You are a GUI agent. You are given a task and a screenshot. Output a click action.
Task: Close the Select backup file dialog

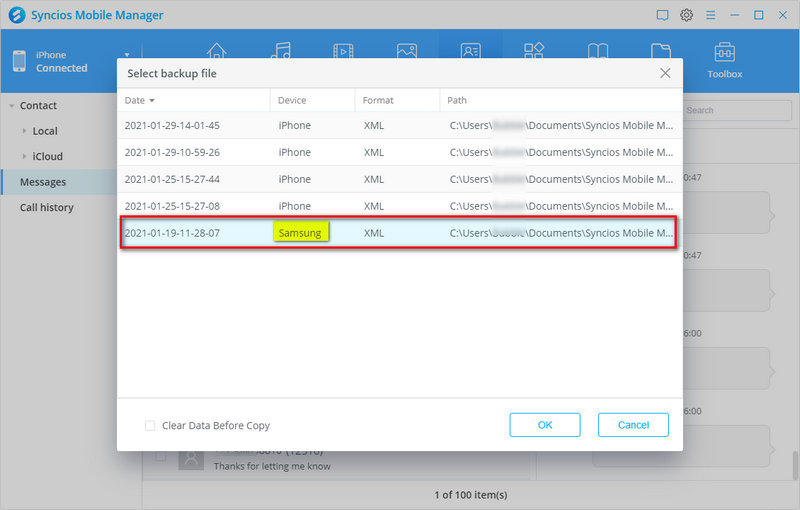coord(665,73)
